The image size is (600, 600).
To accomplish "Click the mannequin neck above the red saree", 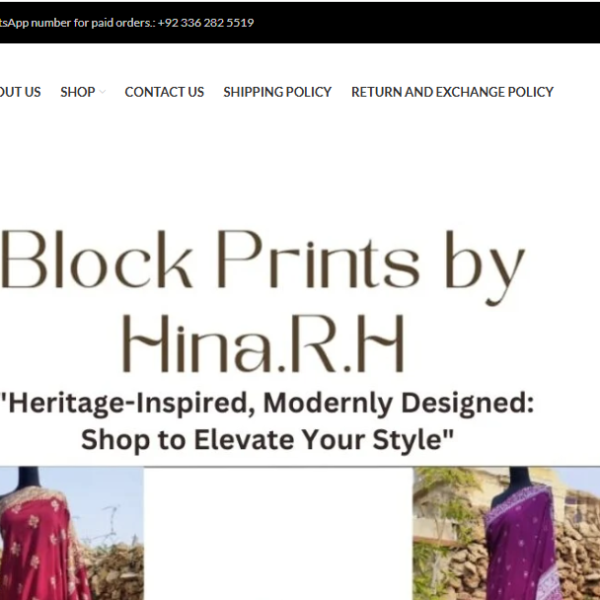I will coord(29,476).
